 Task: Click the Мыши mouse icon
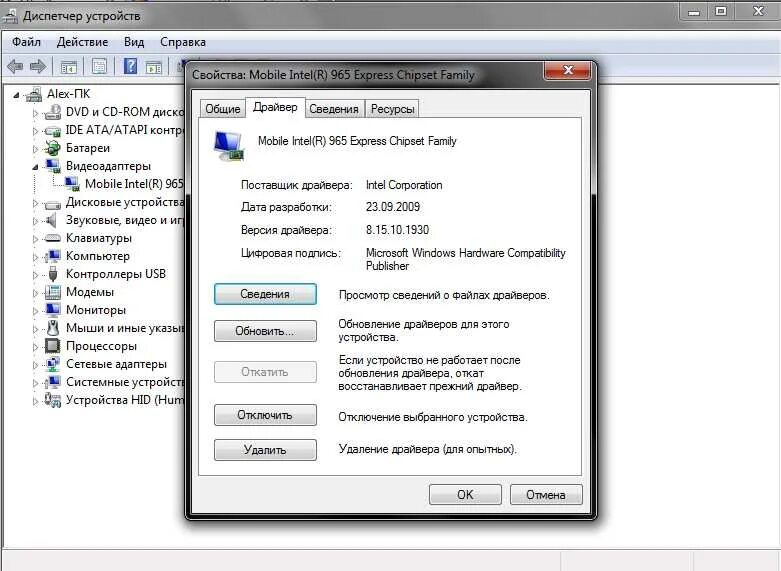click(53, 328)
